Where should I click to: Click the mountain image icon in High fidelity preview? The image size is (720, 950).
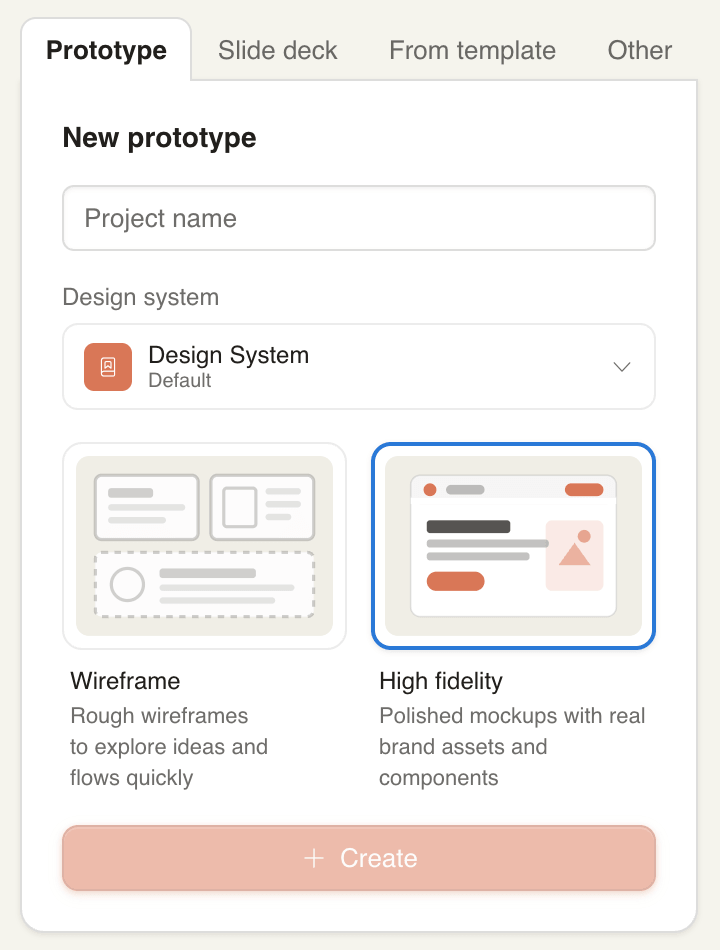(x=574, y=553)
